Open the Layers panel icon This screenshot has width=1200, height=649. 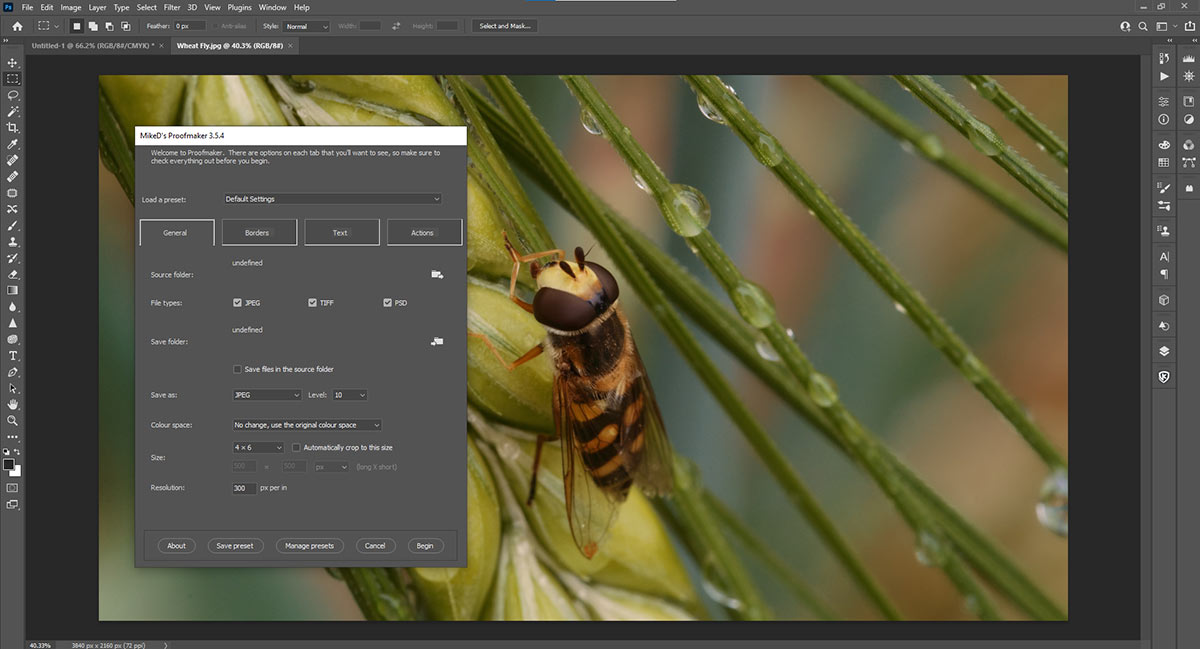1163,351
